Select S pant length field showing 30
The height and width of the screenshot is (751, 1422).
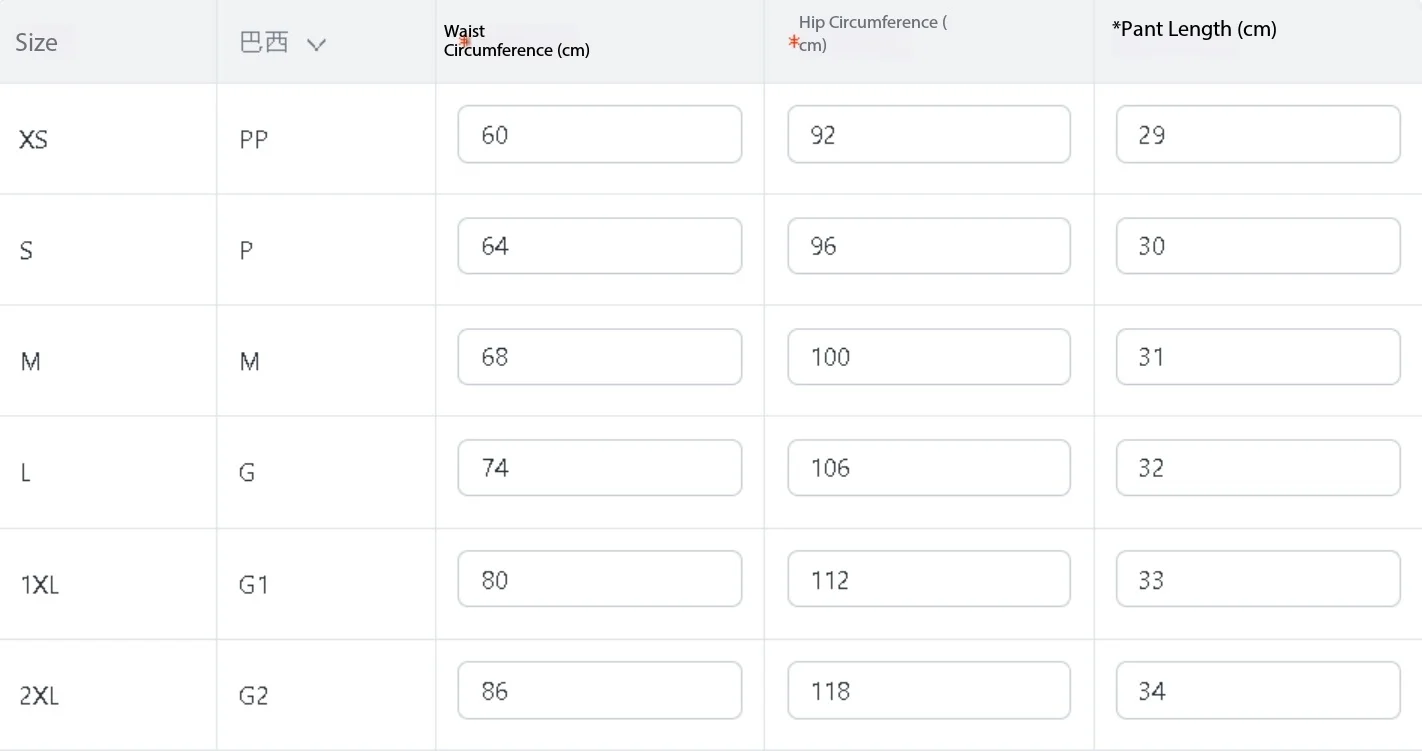1258,245
